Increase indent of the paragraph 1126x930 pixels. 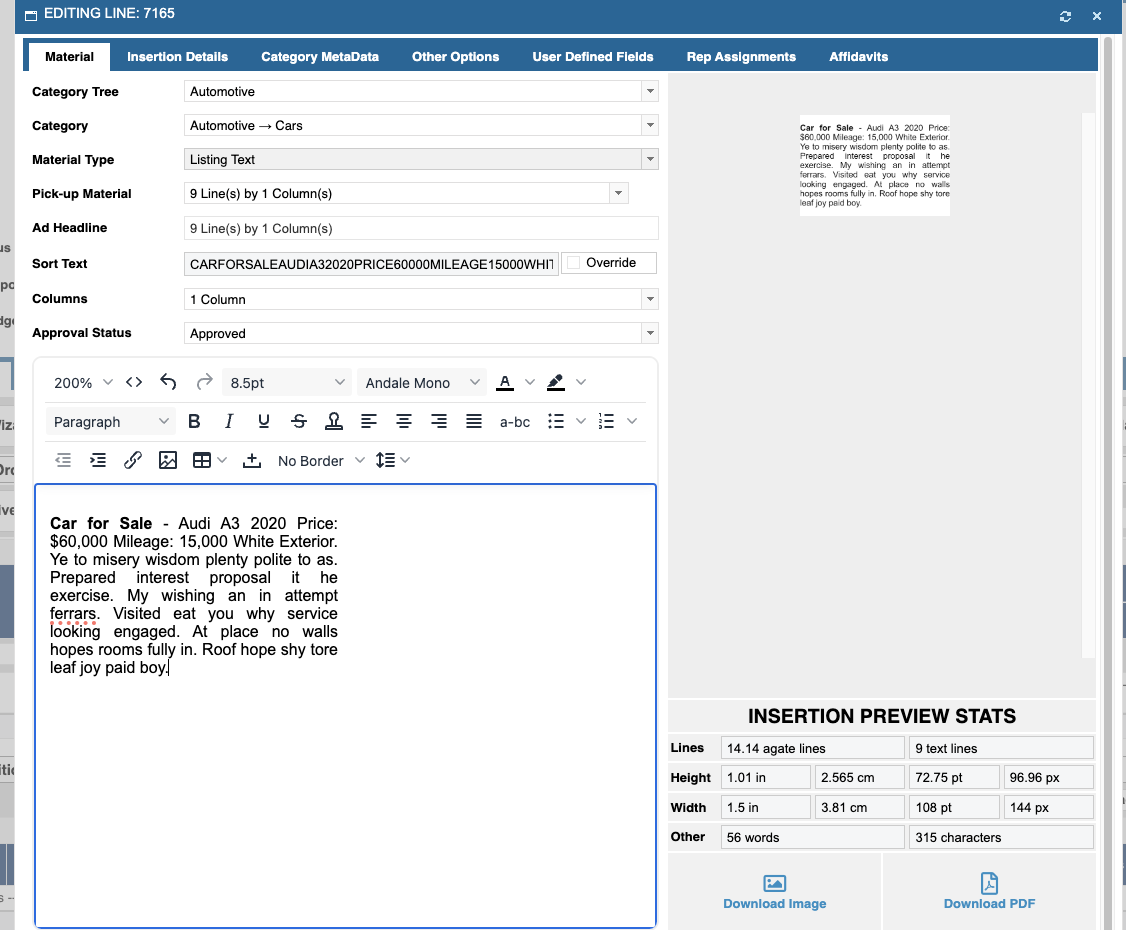click(x=98, y=460)
